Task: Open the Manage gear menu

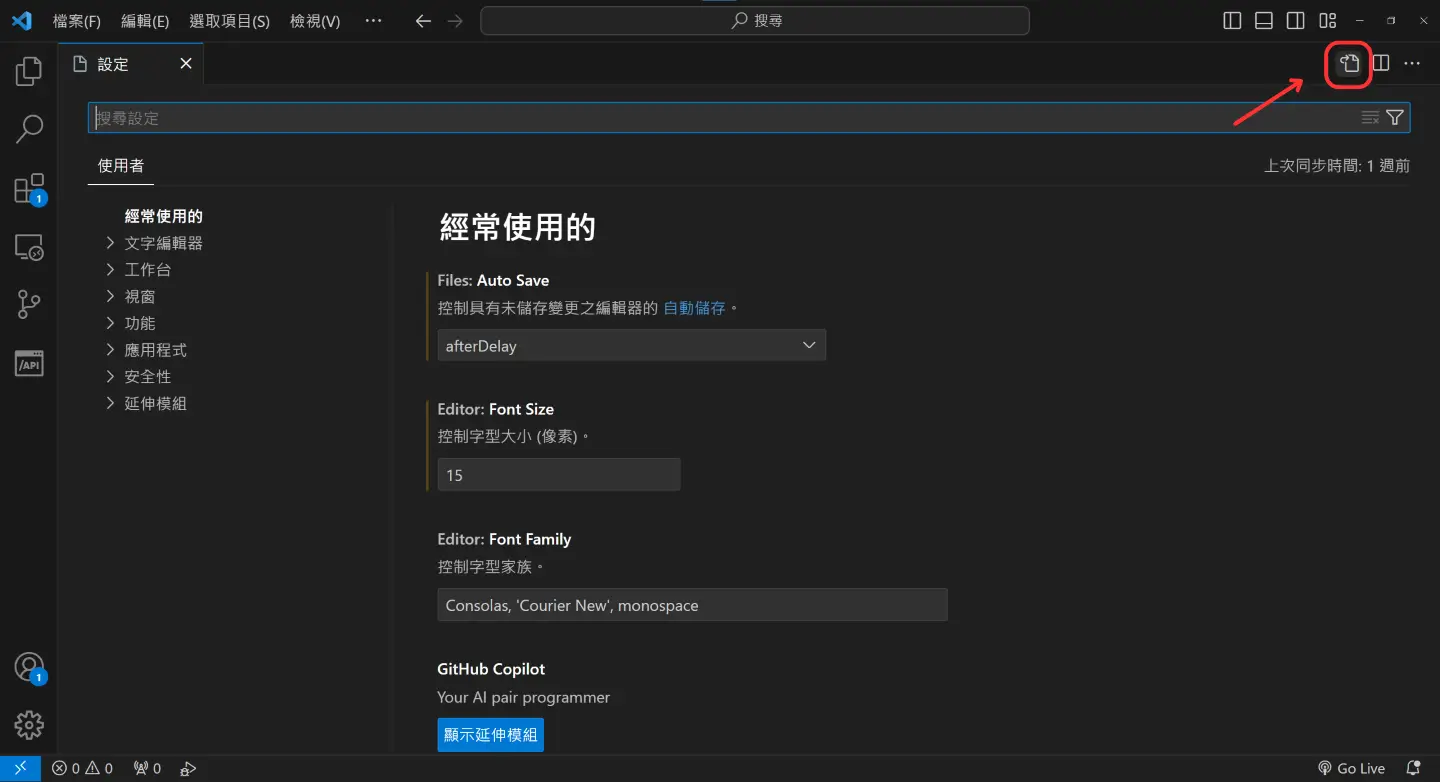Action: [x=28, y=725]
